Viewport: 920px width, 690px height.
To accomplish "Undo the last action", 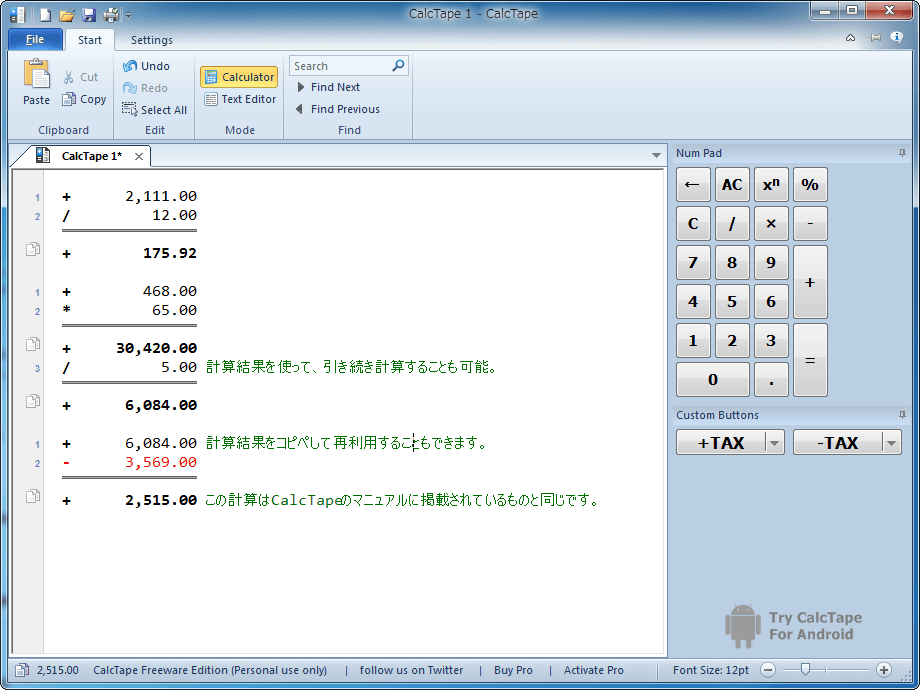I will [147, 66].
